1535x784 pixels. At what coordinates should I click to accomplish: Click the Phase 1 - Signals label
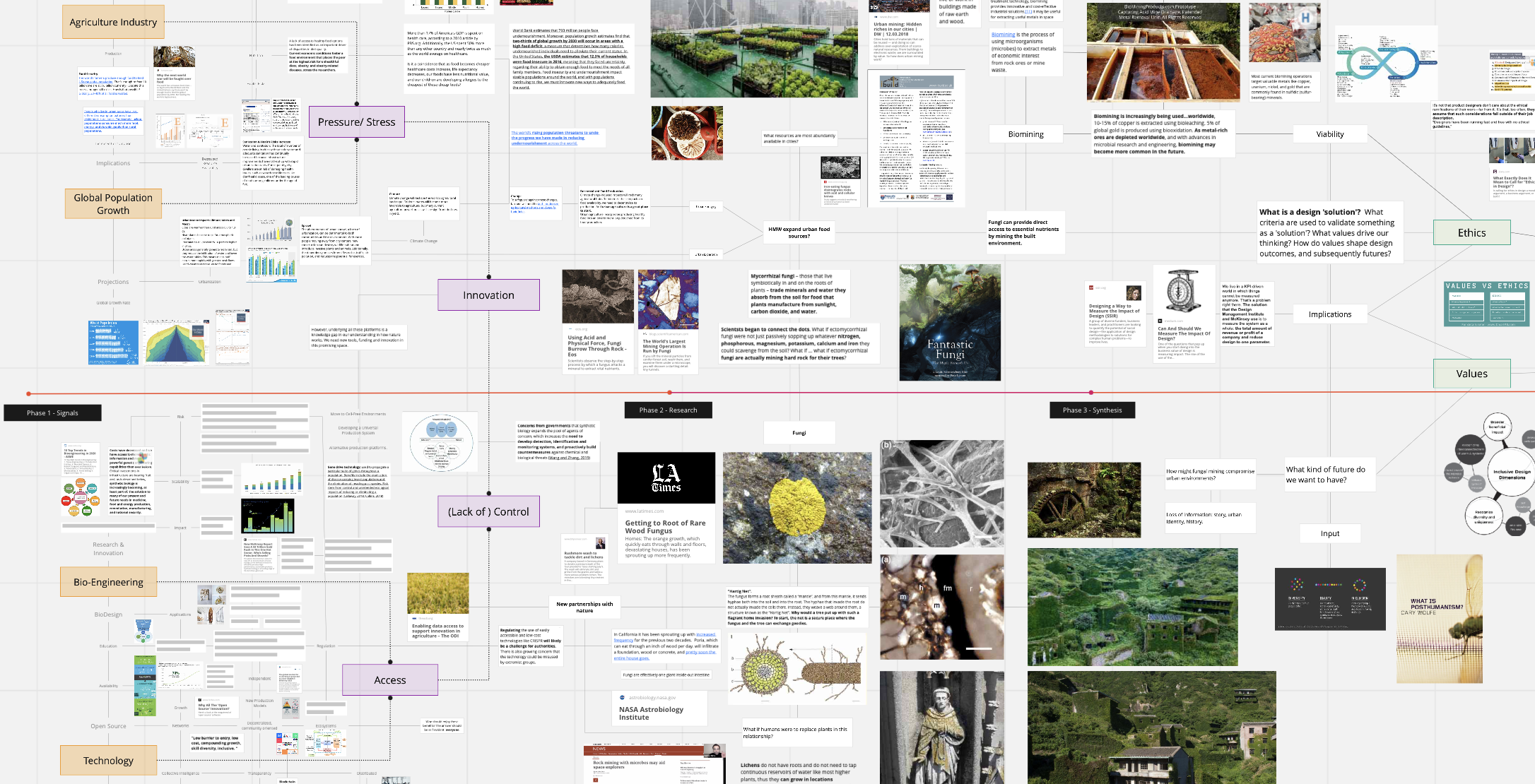(52, 413)
